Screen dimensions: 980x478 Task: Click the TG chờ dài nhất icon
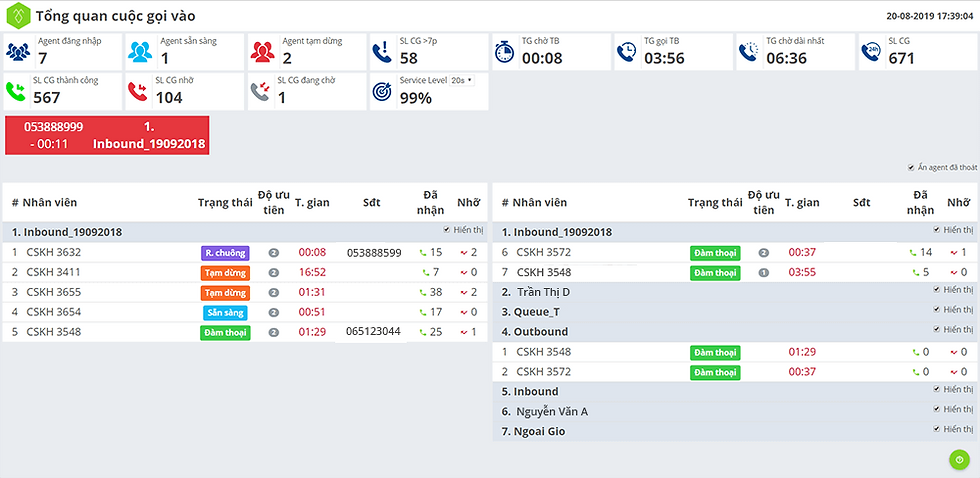click(x=748, y=52)
